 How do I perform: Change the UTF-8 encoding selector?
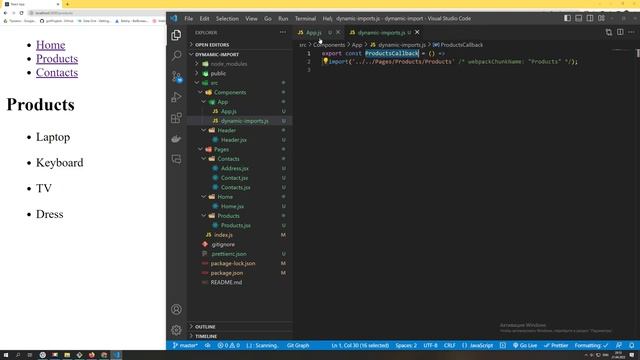point(430,345)
